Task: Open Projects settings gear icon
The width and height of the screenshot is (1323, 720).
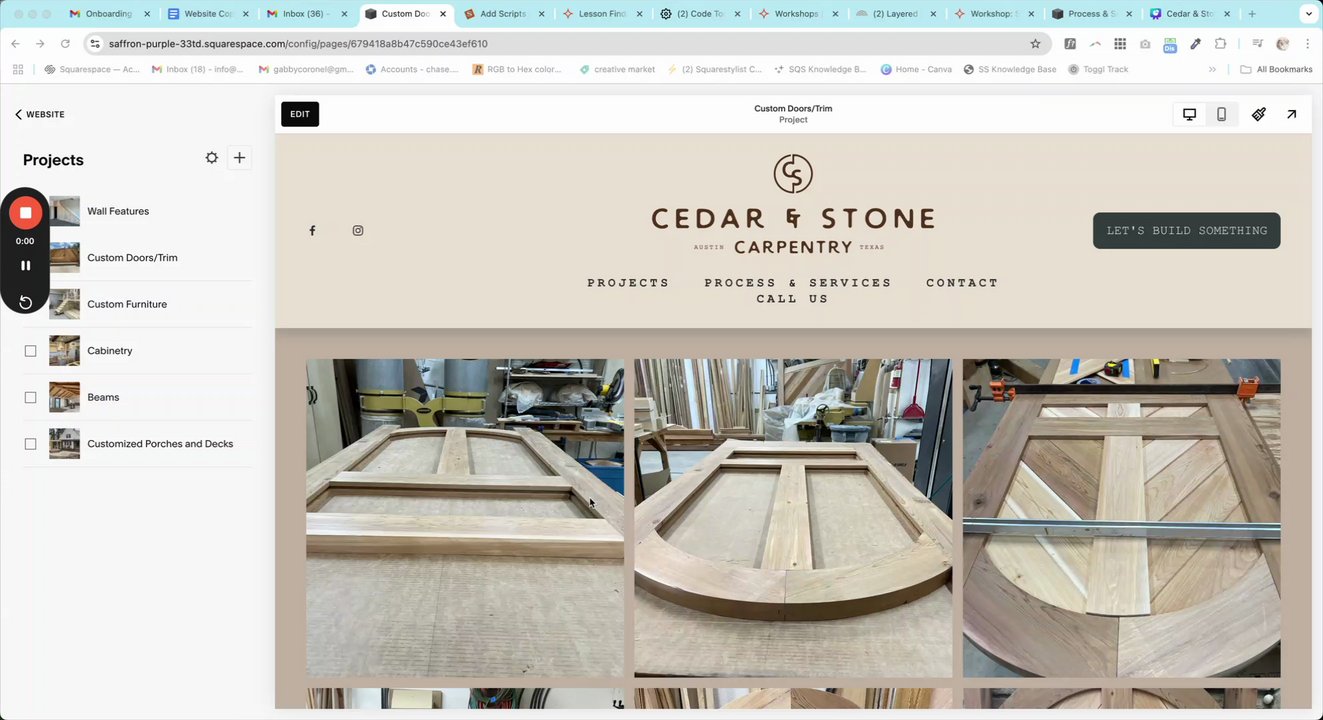Action: [x=211, y=158]
